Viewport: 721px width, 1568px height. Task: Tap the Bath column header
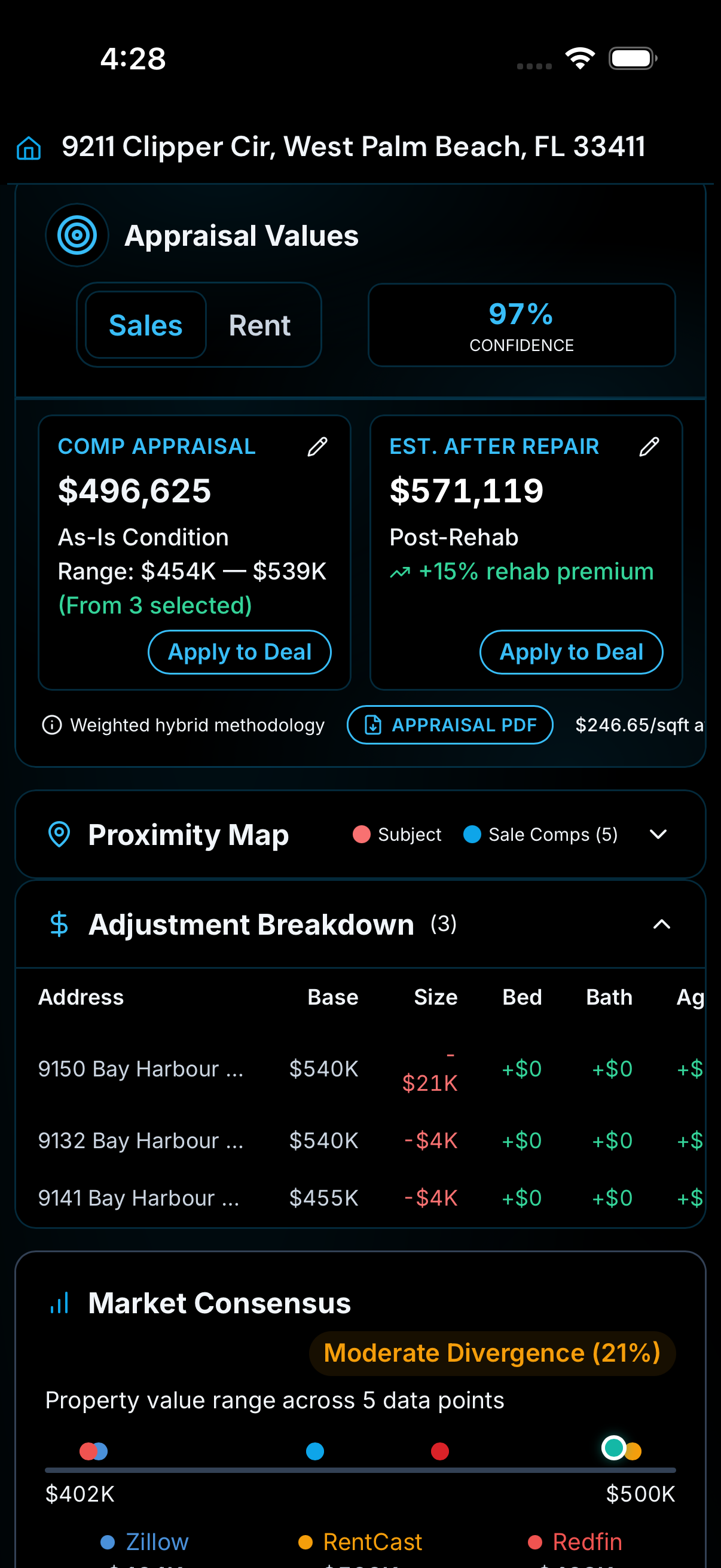coord(609,997)
